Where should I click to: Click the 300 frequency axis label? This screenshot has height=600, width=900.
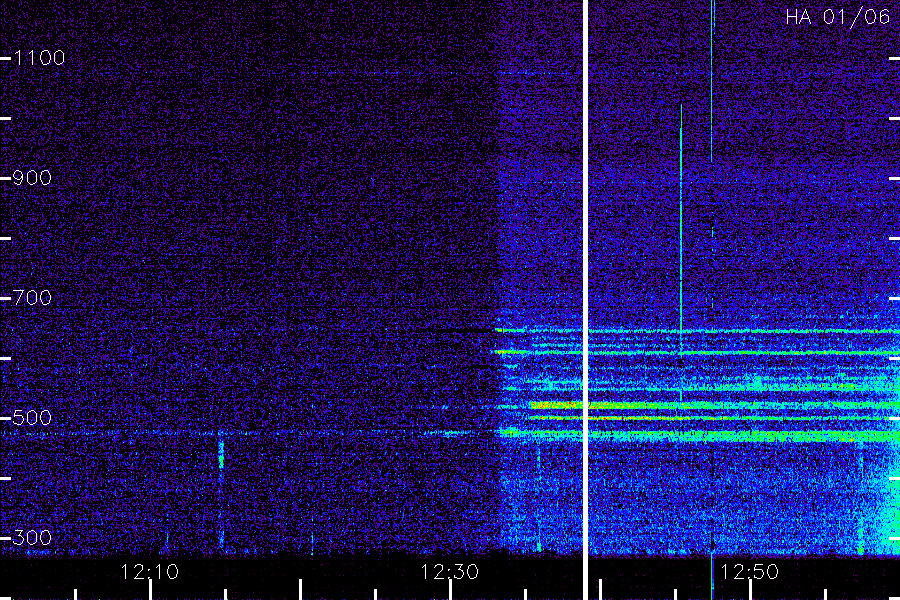point(32,538)
